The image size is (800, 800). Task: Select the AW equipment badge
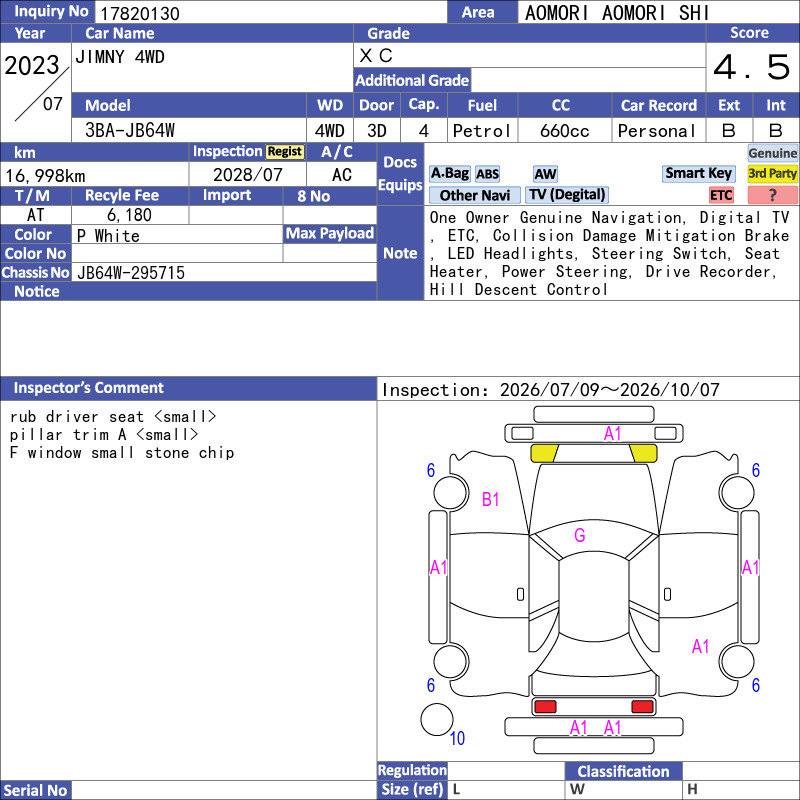pyautogui.click(x=545, y=174)
